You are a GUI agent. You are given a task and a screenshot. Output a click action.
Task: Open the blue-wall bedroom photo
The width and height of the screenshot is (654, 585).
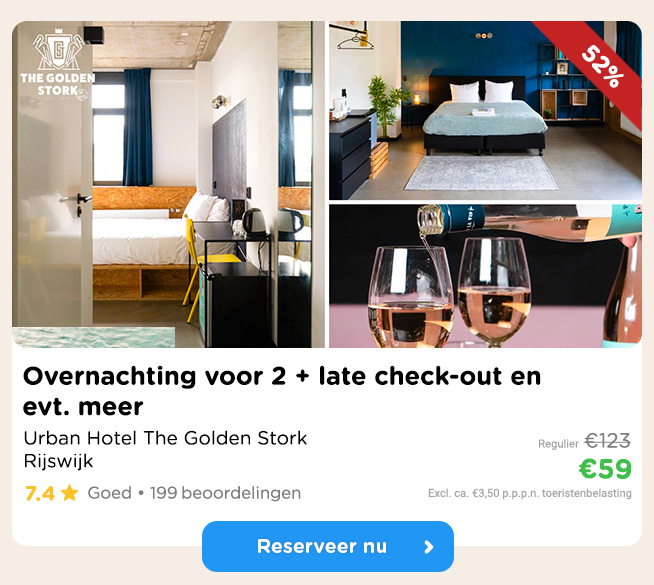(485, 110)
